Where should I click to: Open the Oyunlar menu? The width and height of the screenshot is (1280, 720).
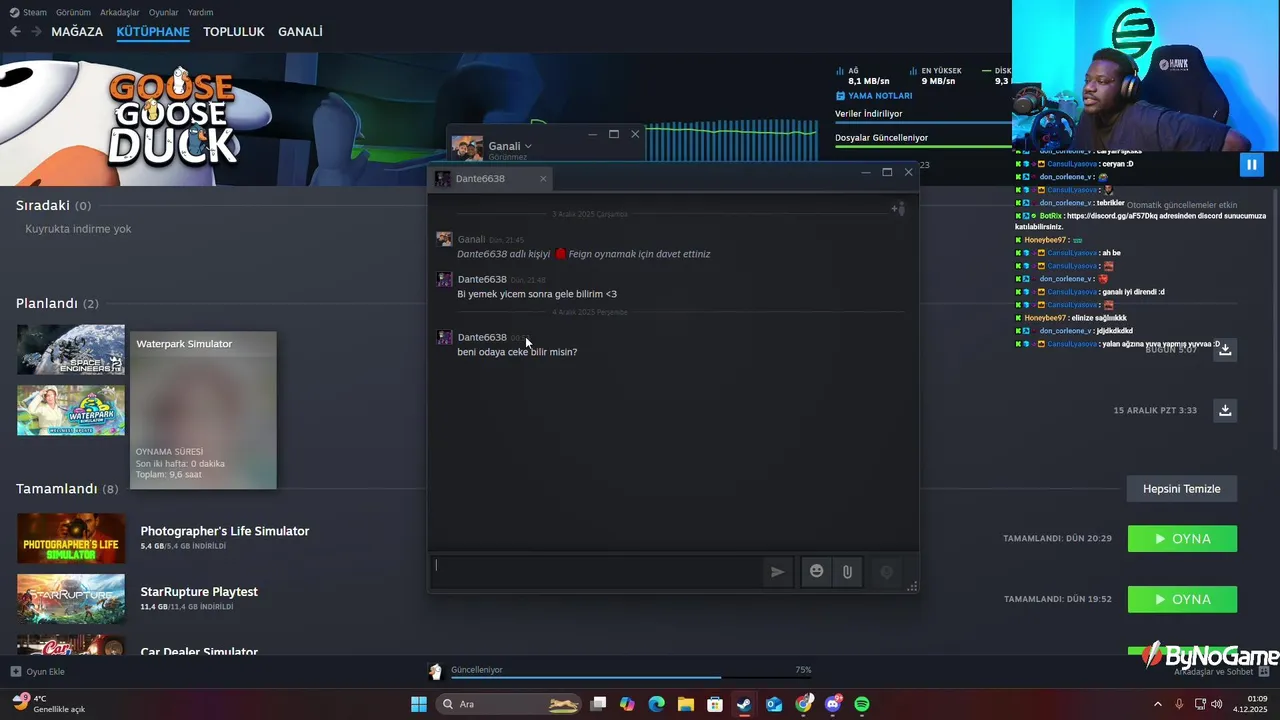pyautogui.click(x=163, y=12)
